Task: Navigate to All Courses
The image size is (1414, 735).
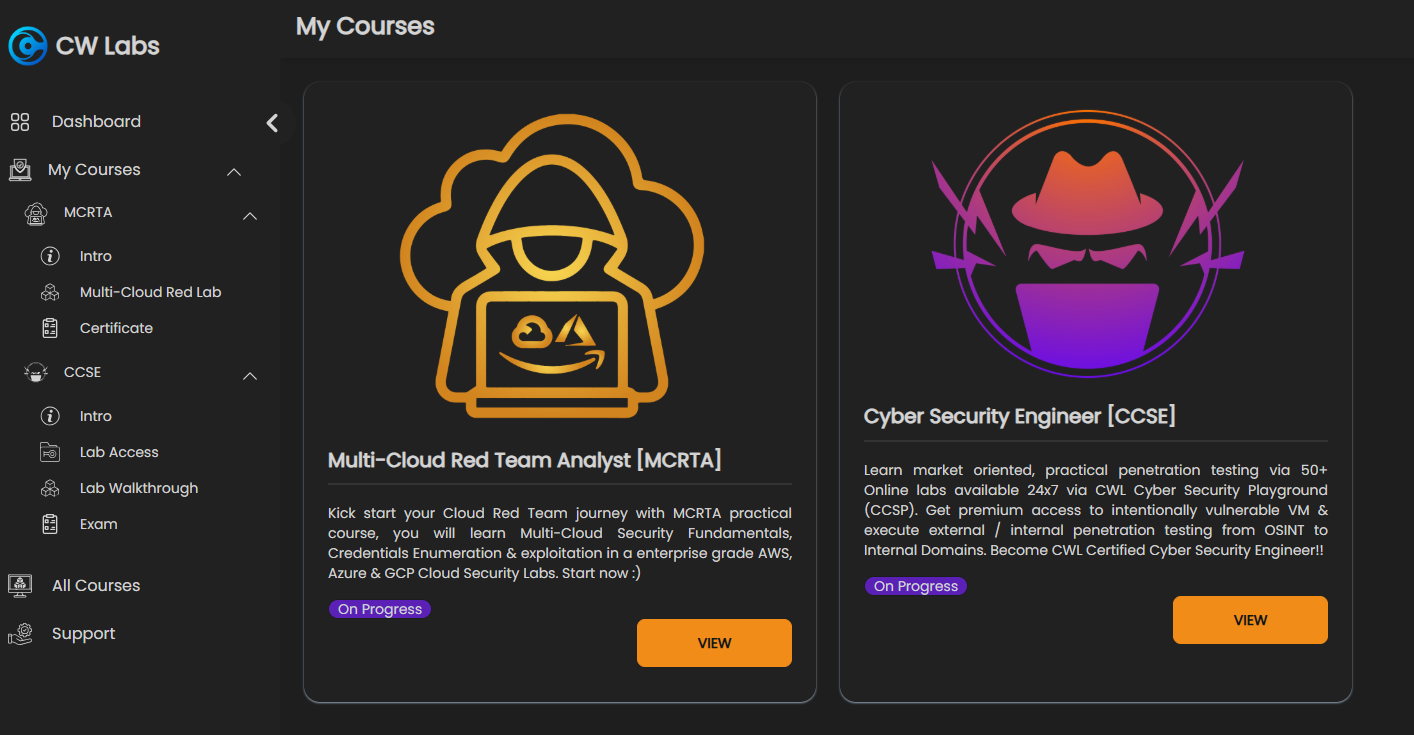Action: click(x=96, y=586)
